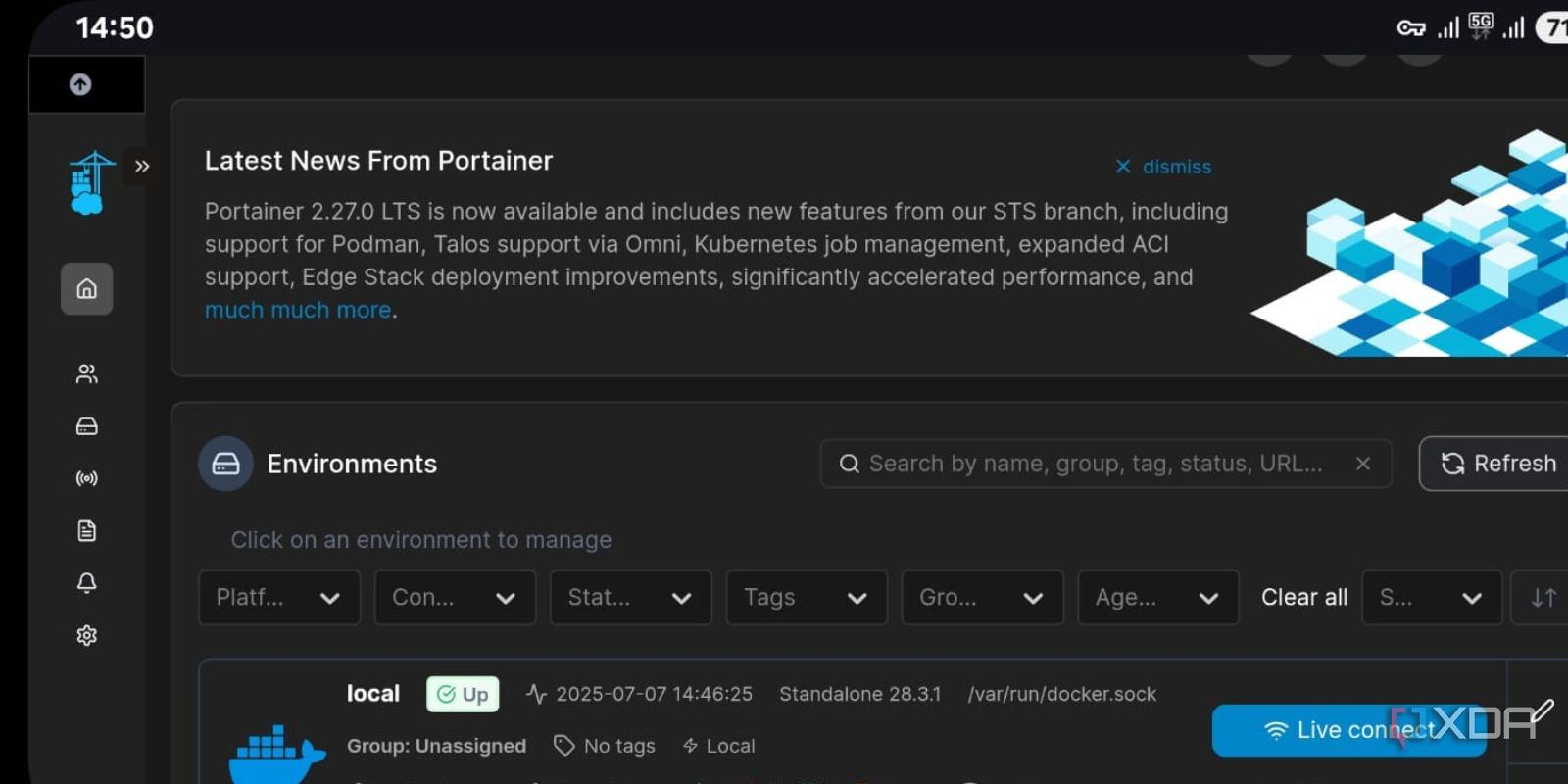Open the Platform filter dropdown
This screenshot has width=1568, height=784.
pyautogui.click(x=279, y=598)
